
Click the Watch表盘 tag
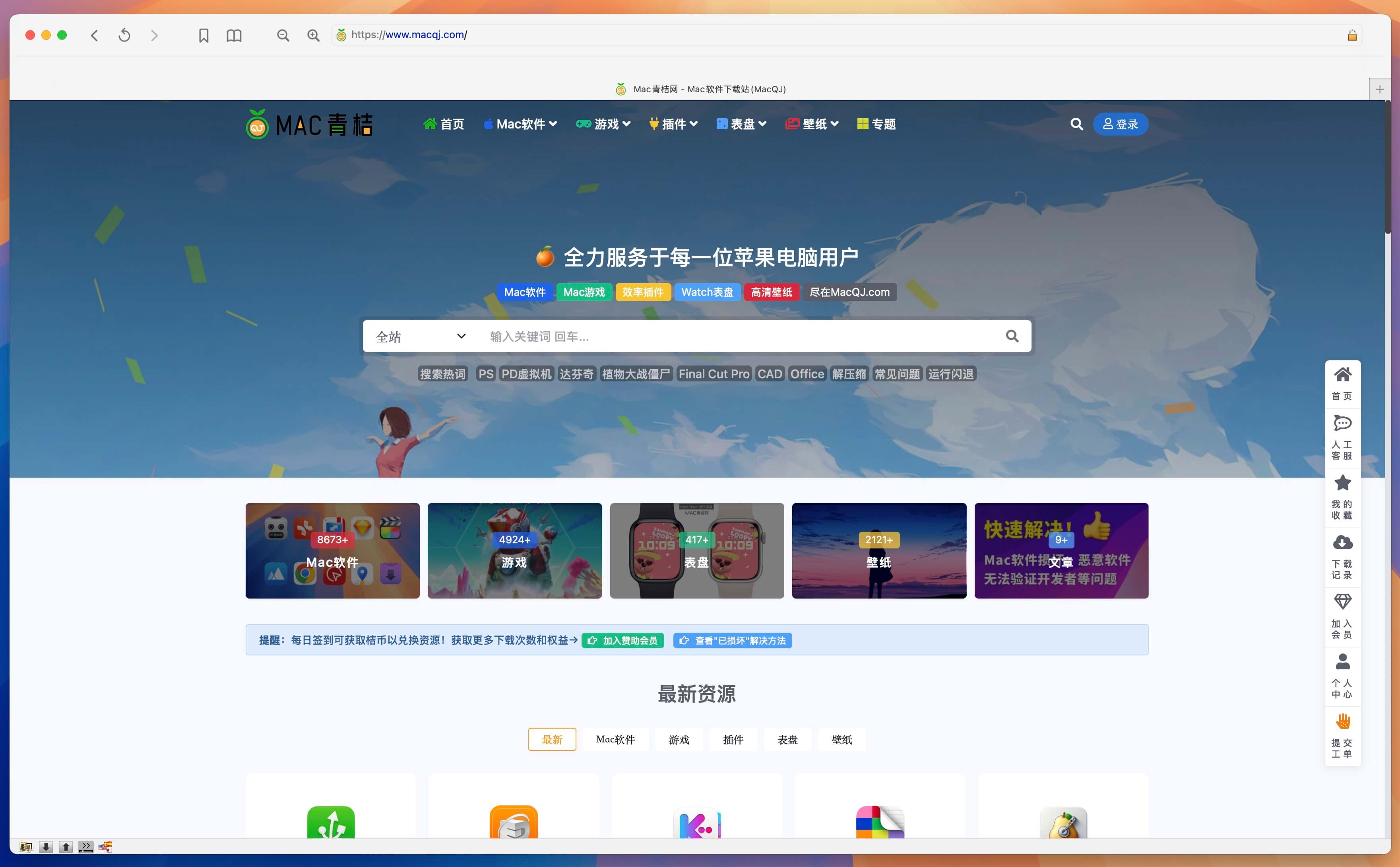coord(707,292)
